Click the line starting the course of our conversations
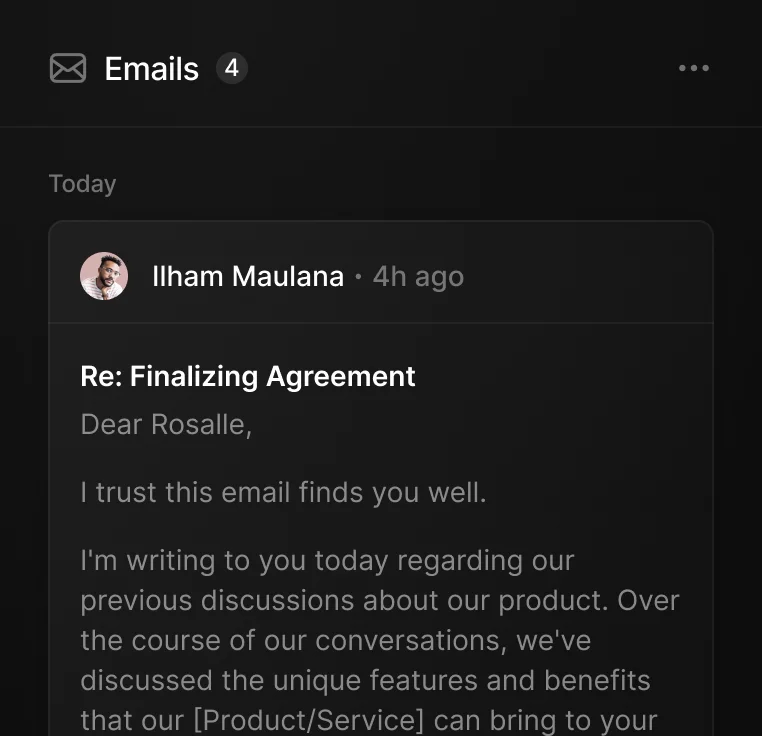 335,640
